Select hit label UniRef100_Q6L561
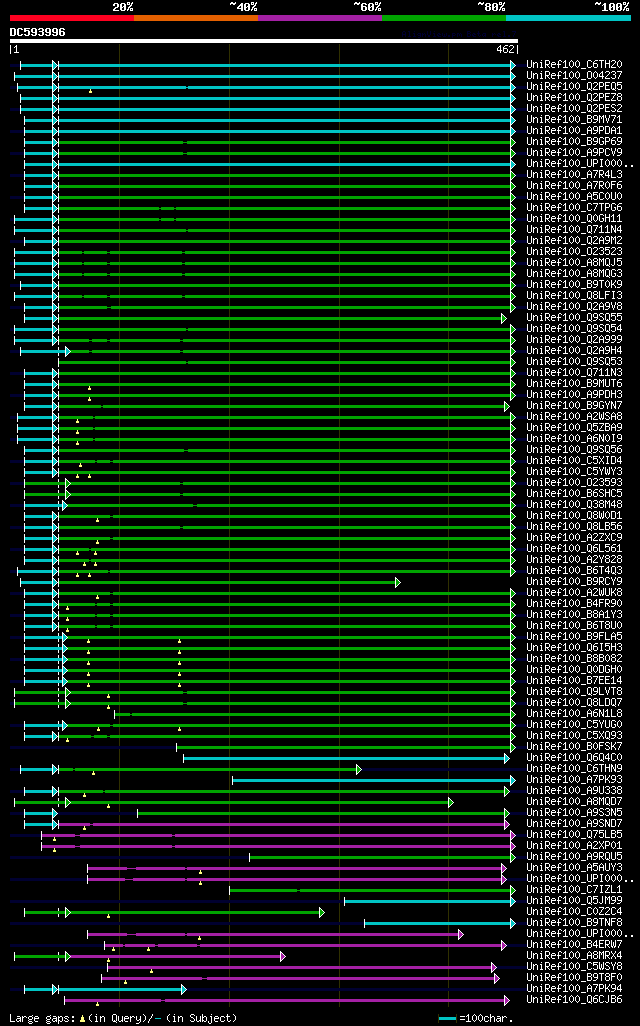The image size is (640, 1026). click(x=575, y=548)
